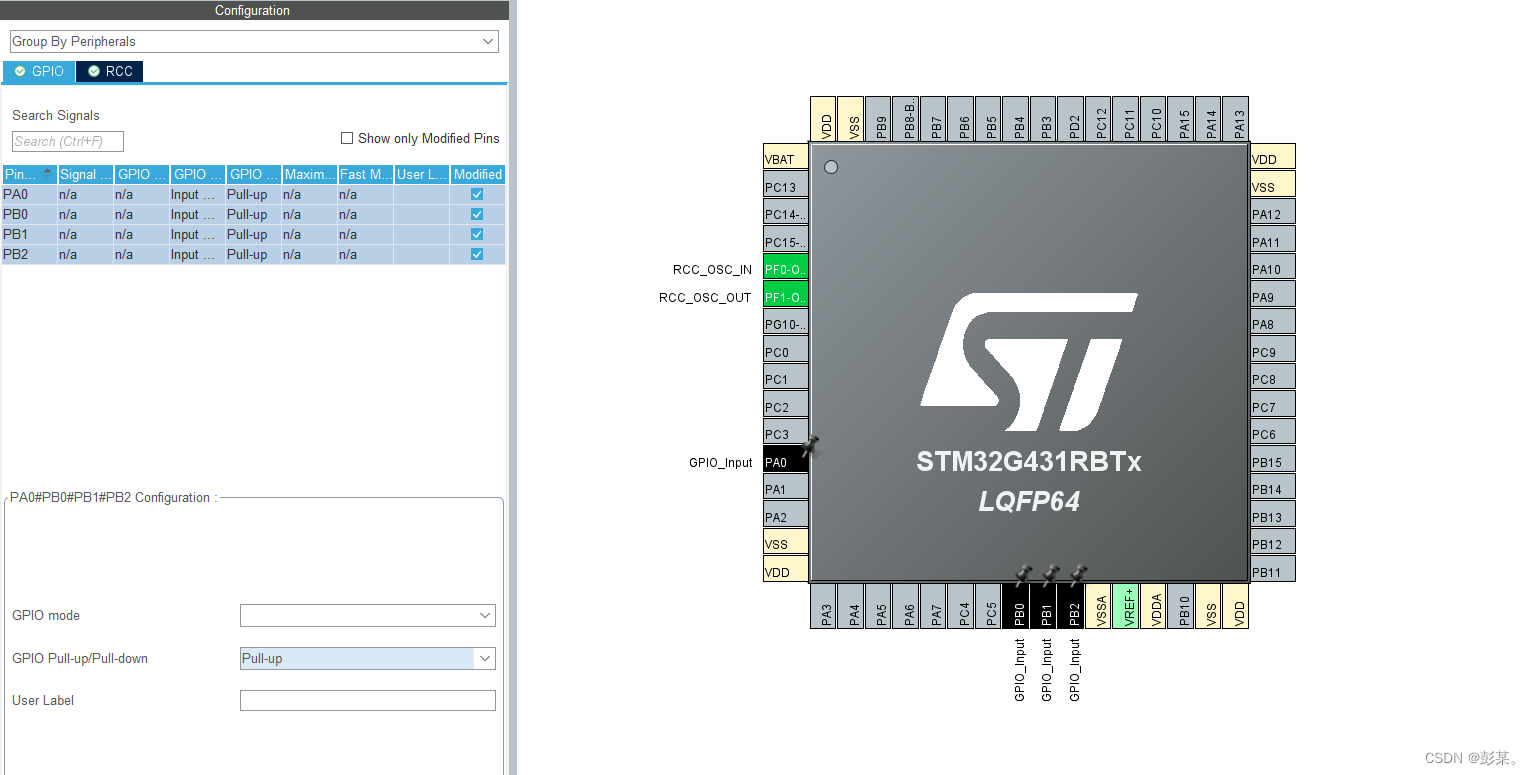1530x775 pixels.
Task: Click the PA12 pin on the right side
Action: coord(1270,212)
